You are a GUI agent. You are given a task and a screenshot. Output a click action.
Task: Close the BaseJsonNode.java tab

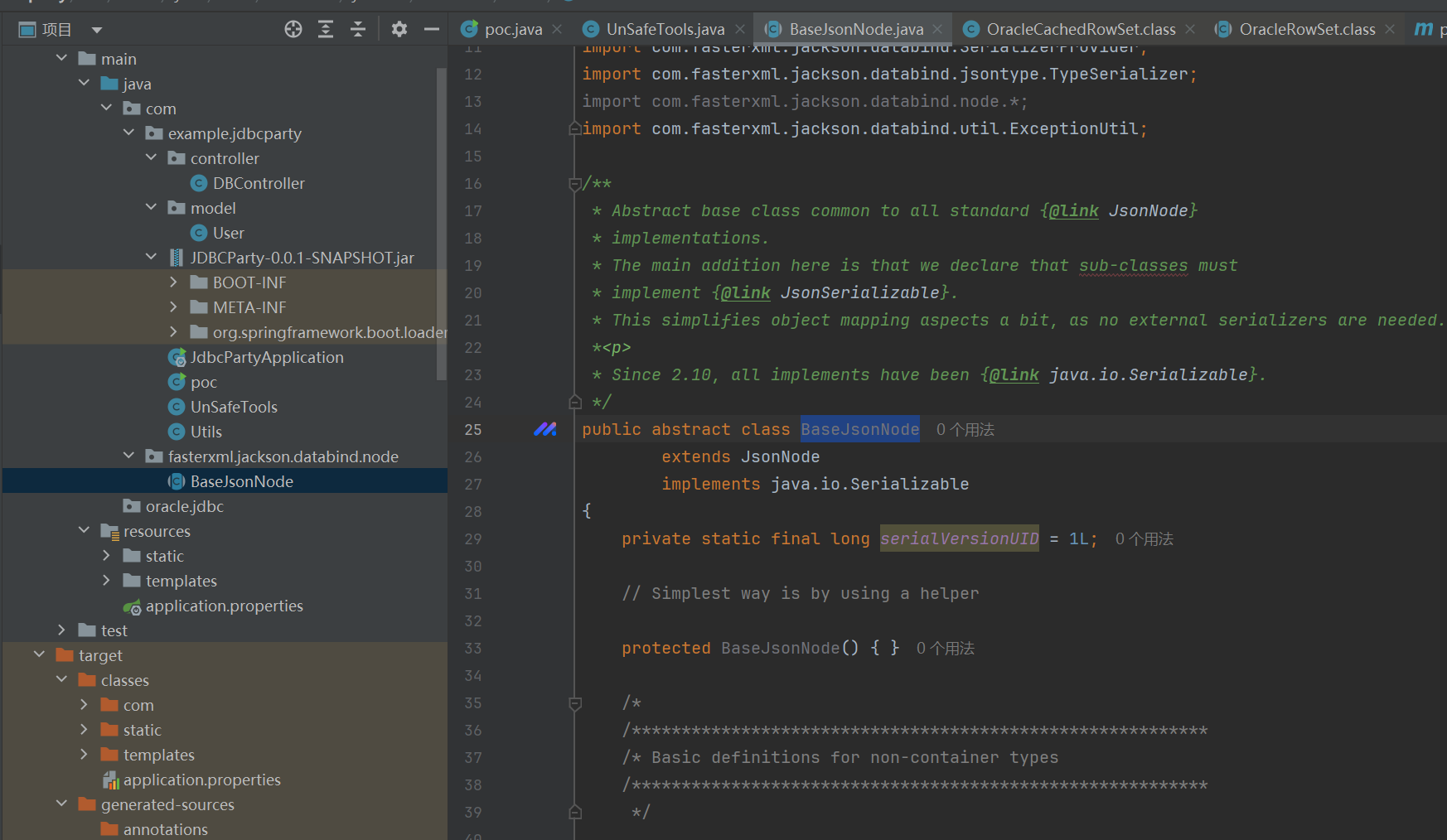(937, 30)
